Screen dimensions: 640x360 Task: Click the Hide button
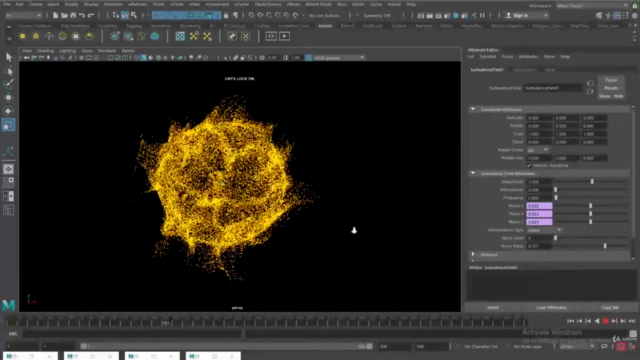pyautogui.click(x=618, y=96)
